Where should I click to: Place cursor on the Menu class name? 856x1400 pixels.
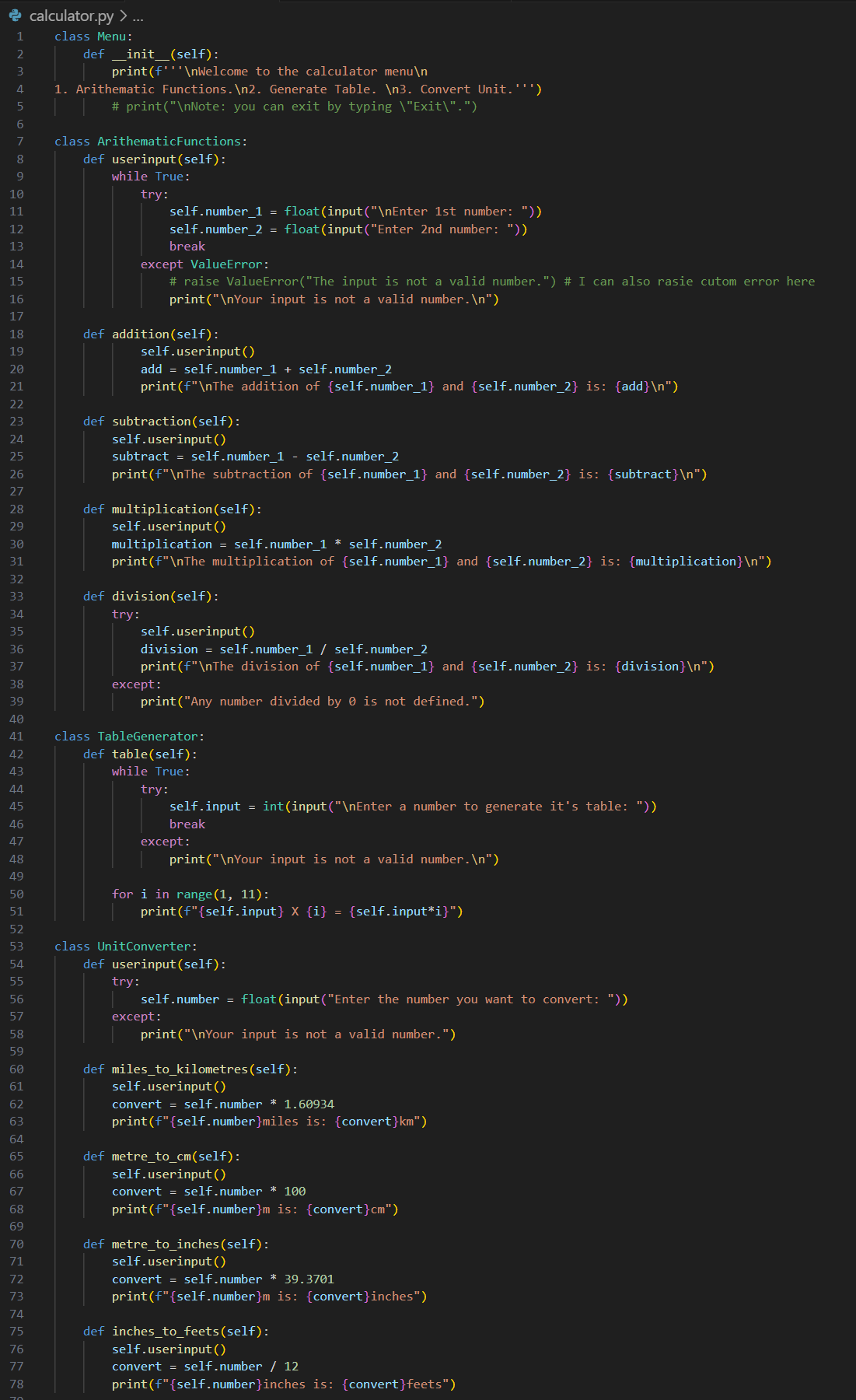(111, 37)
